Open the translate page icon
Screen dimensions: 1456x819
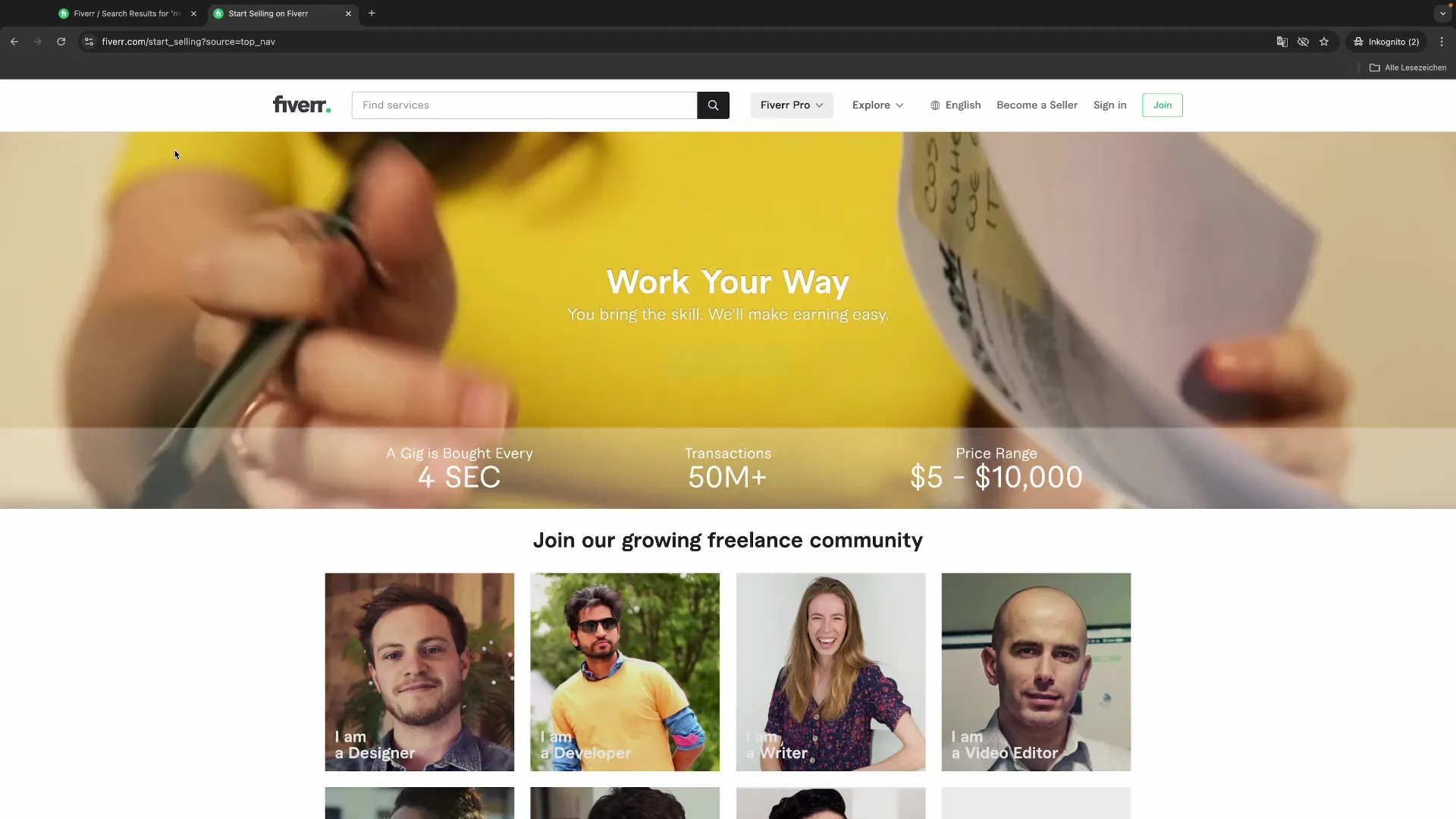click(1282, 42)
